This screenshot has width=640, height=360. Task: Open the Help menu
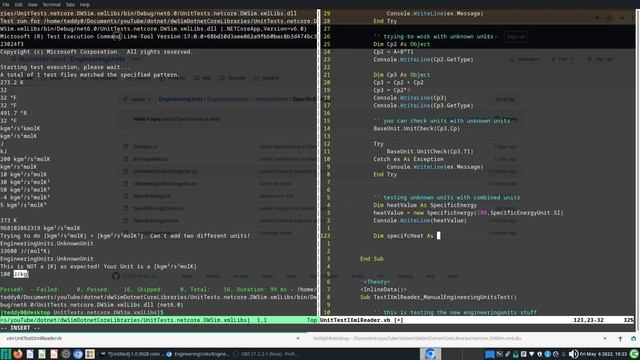click(x=84, y=4)
